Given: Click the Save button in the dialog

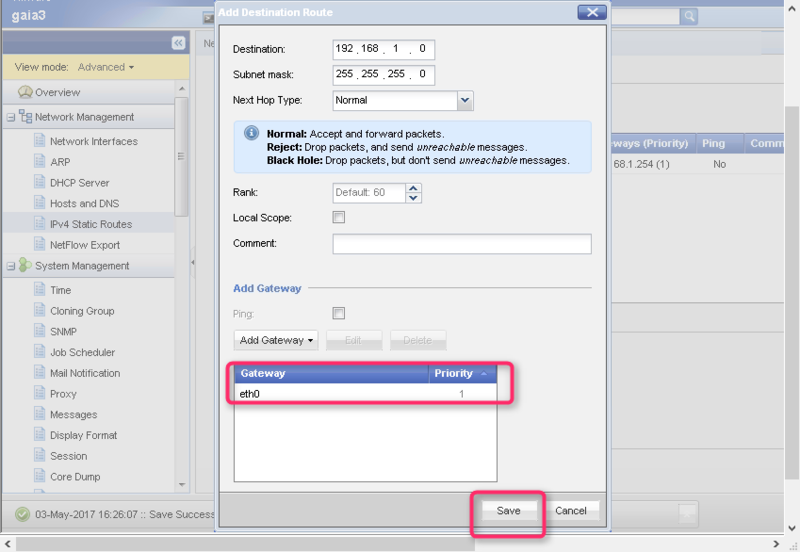Looking at the screenshot, I should 509,511.
